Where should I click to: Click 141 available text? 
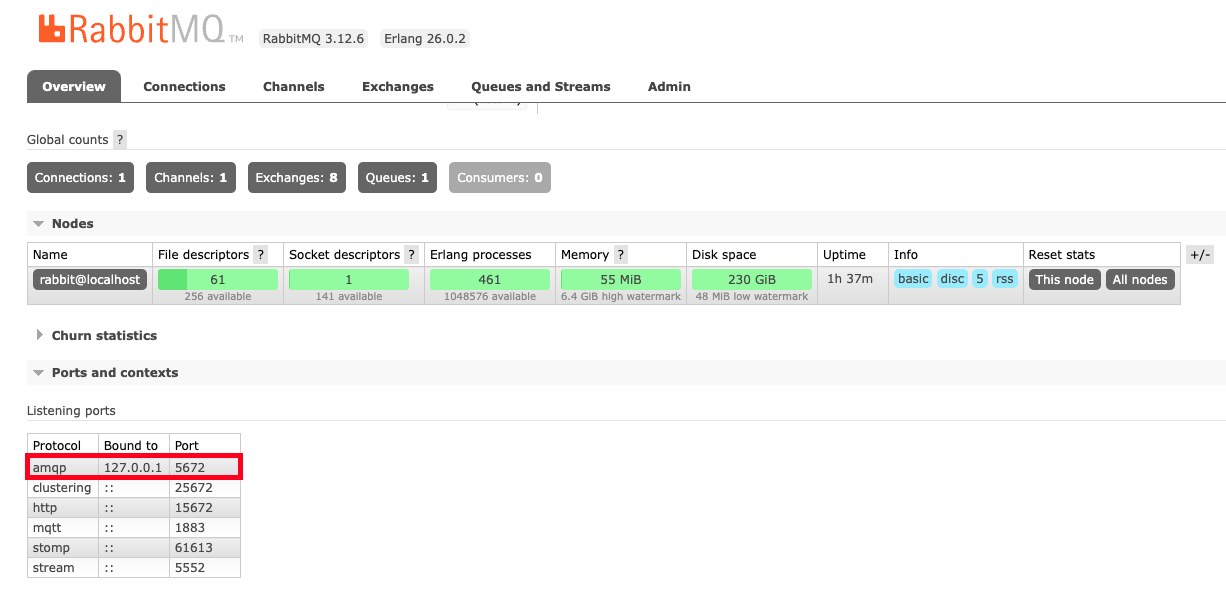click(349, 297)
